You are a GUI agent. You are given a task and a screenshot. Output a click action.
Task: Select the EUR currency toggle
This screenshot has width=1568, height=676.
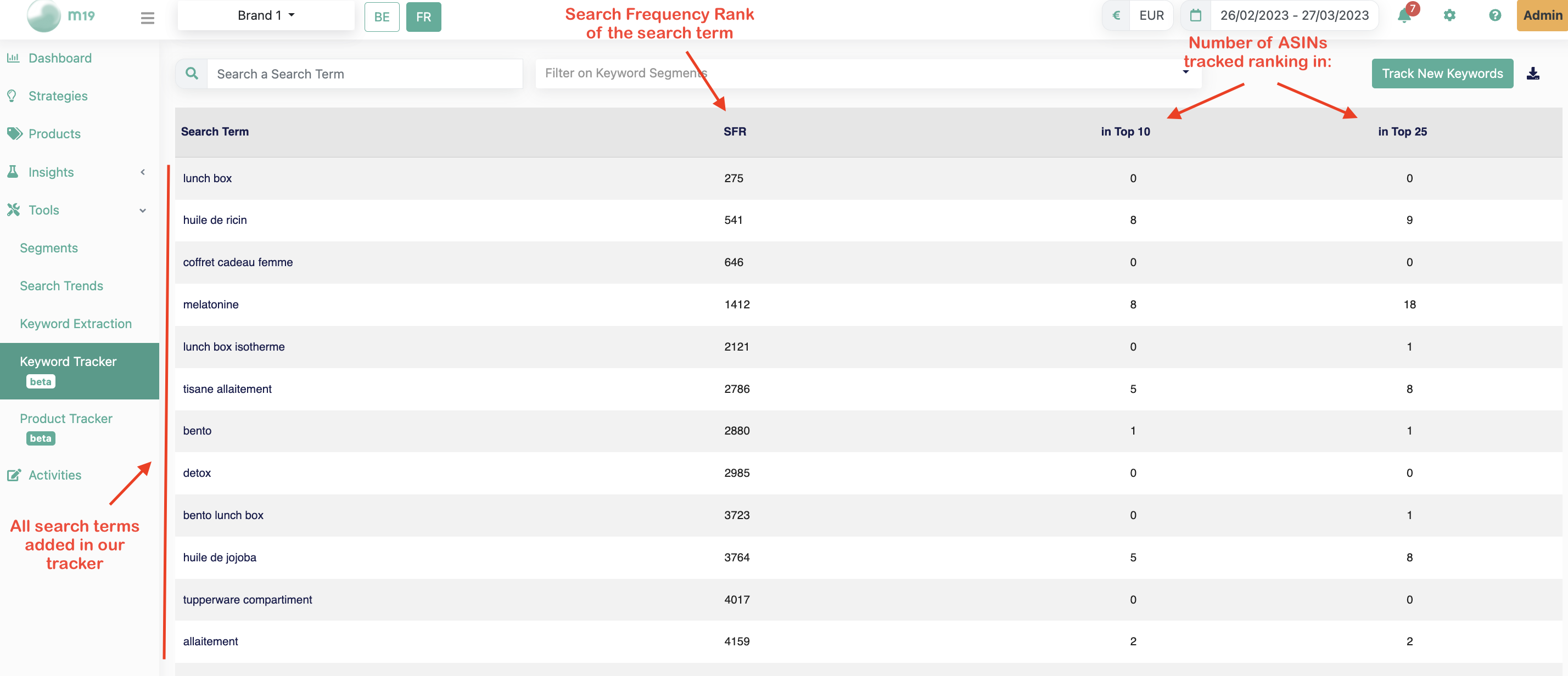[1150, 15]
